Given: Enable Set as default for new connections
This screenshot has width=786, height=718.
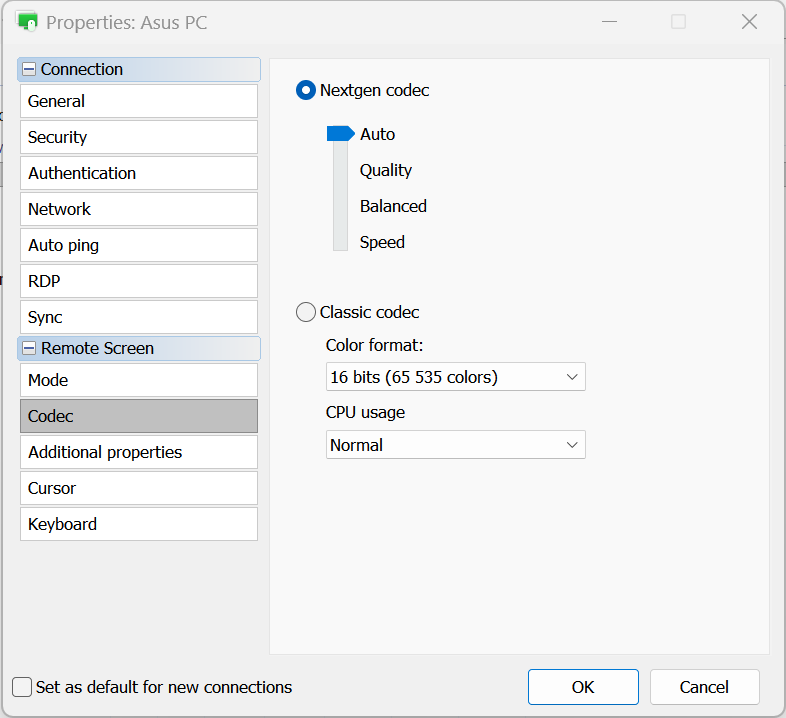Looking at the screenshot, I should coord(22,687).
